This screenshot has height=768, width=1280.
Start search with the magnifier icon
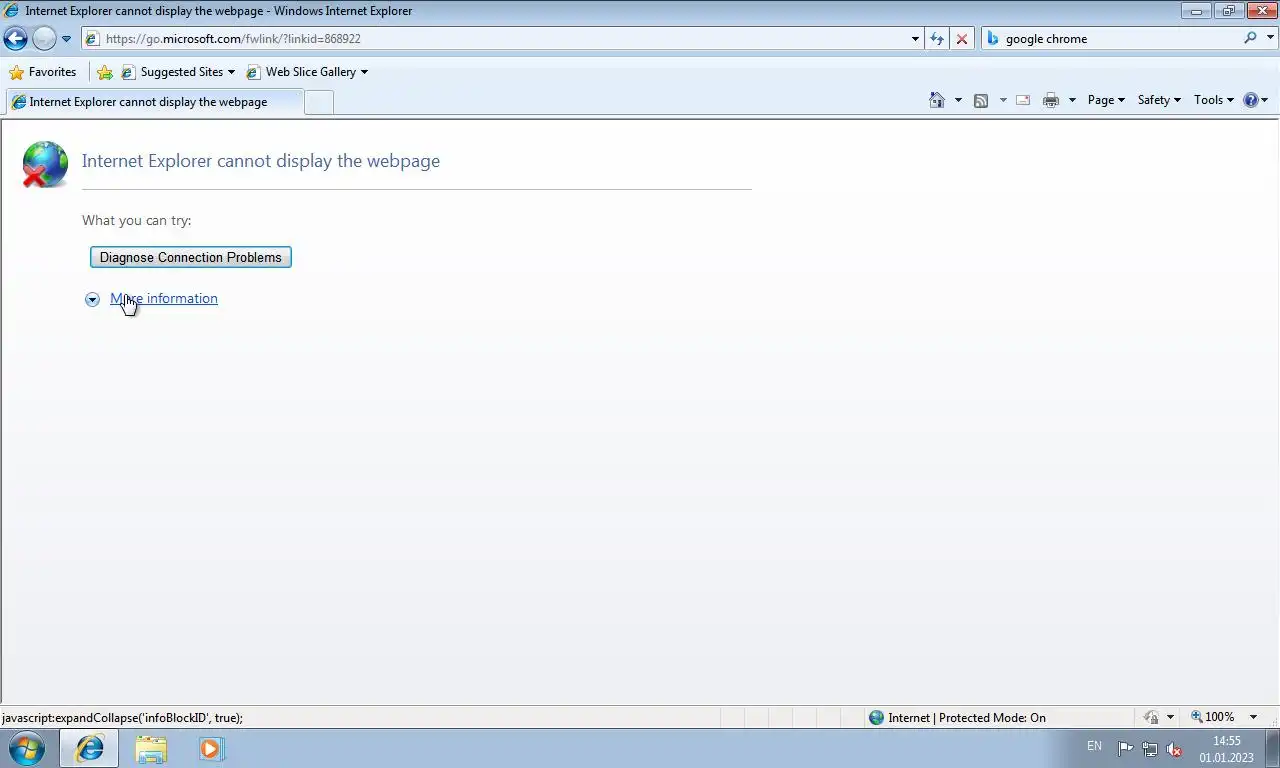[x=1250, y=38]
